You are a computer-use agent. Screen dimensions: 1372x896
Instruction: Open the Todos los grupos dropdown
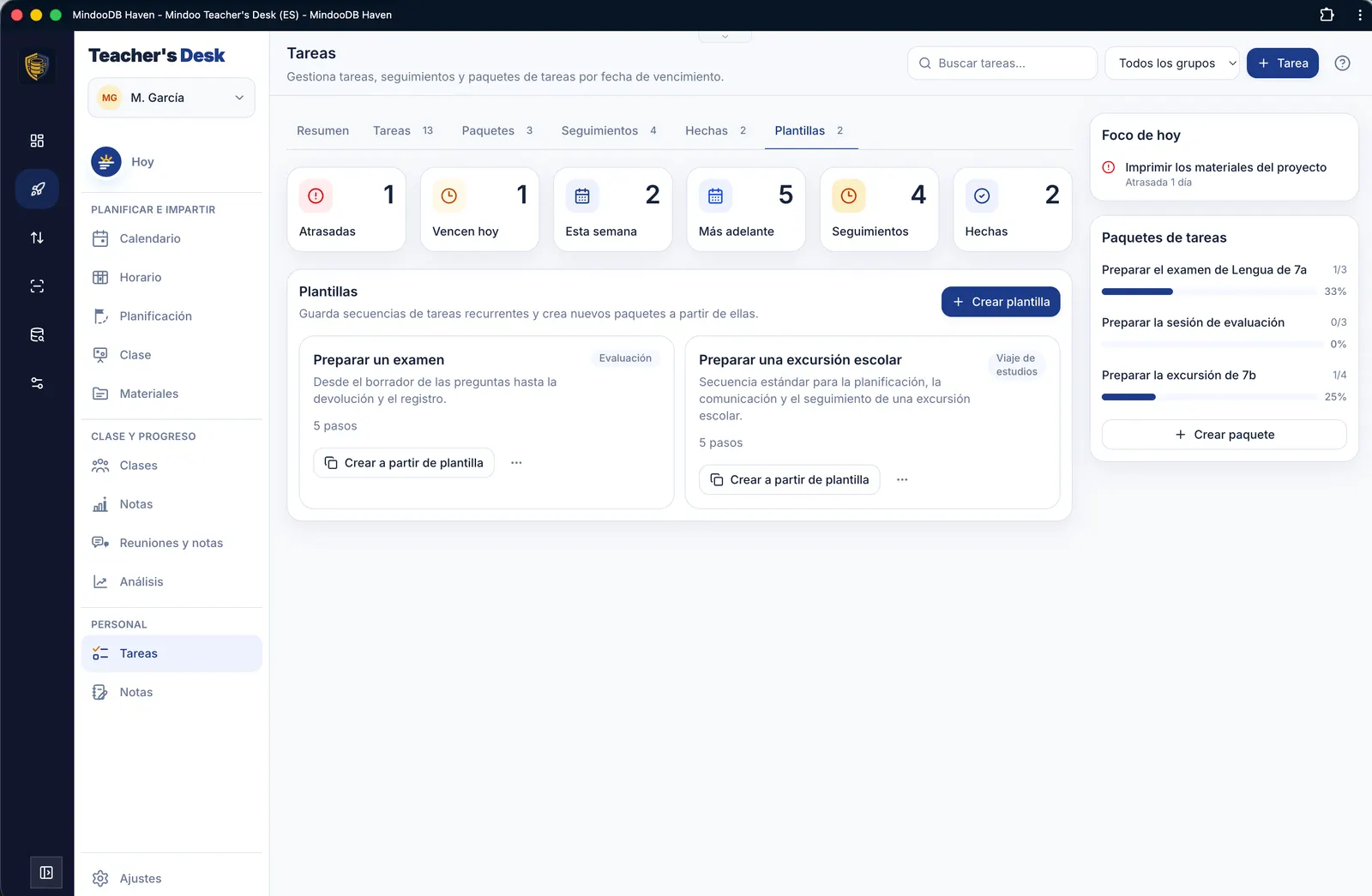[1172, 63]
